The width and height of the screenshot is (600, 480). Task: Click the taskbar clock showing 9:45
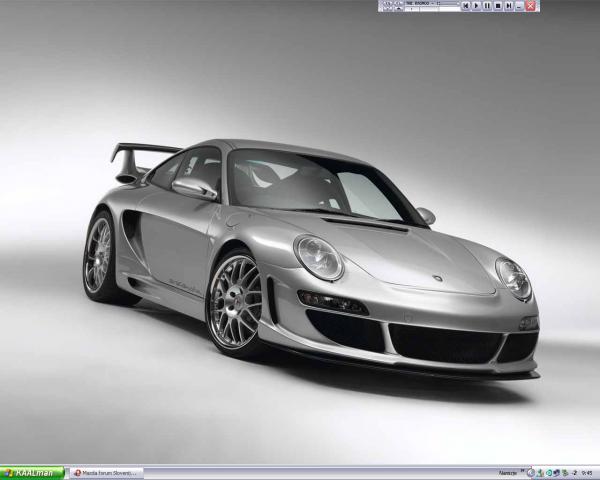point(587,473)
